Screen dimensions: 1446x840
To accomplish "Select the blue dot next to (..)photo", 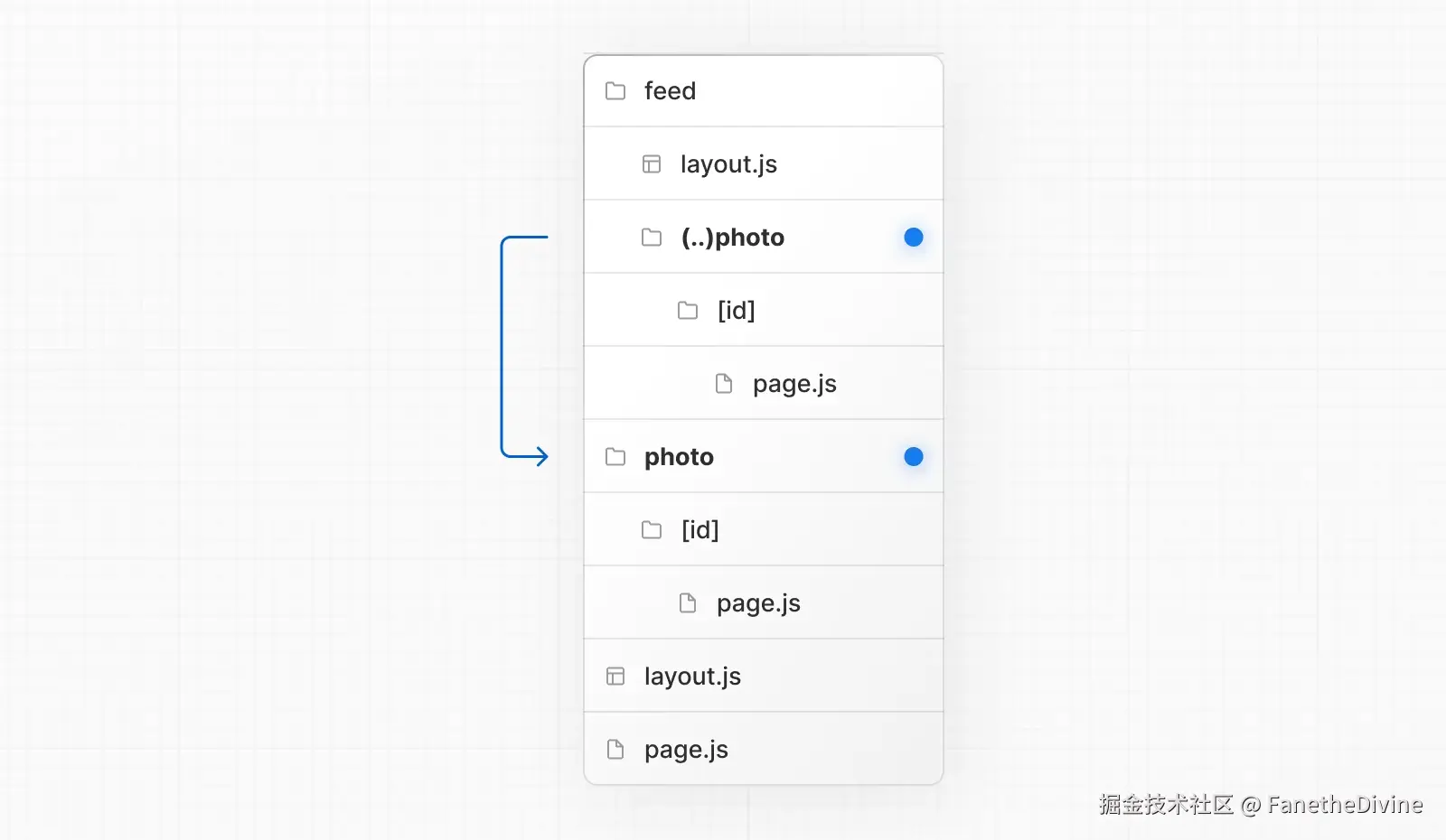I will click(x=914, y=238).
